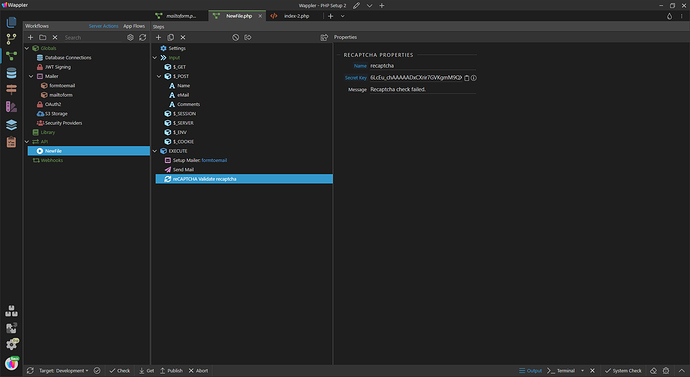This screenshot has width=690, height=377.
Task: Open the Workflows sidebar icon
Action: coord(11,56)
